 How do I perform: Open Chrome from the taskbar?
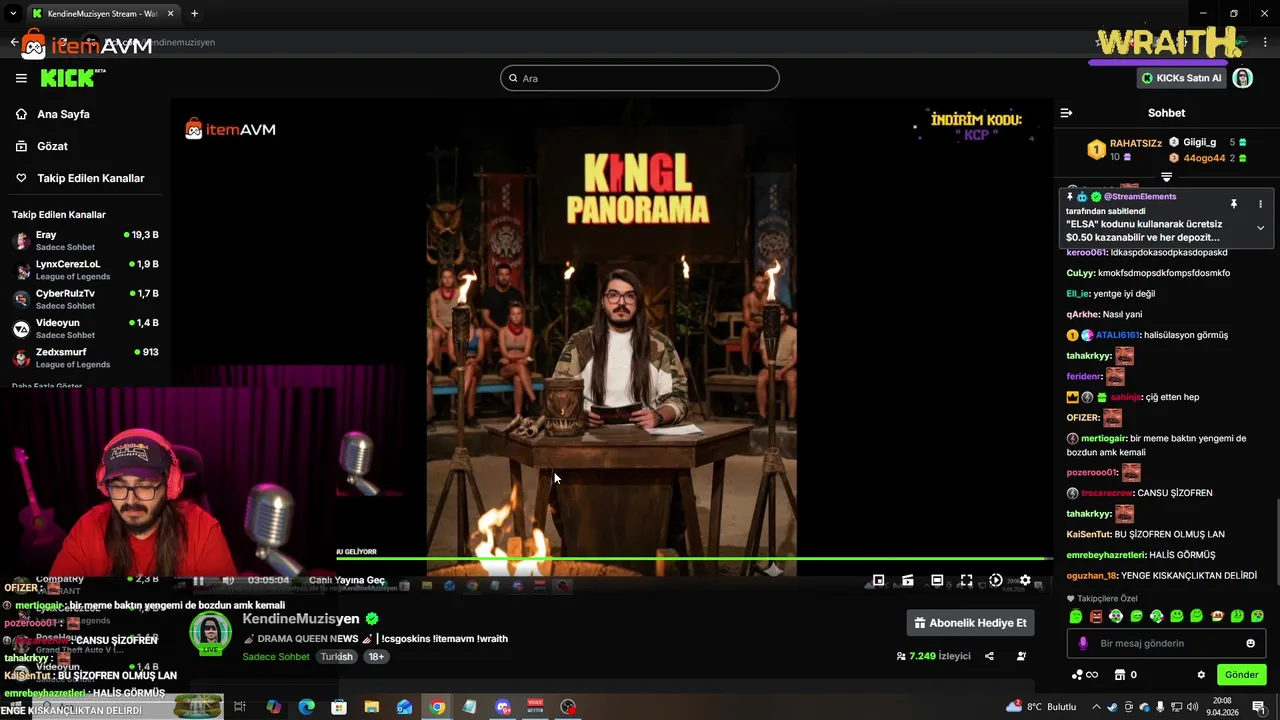pyautogui.click(x=437, y=707)
